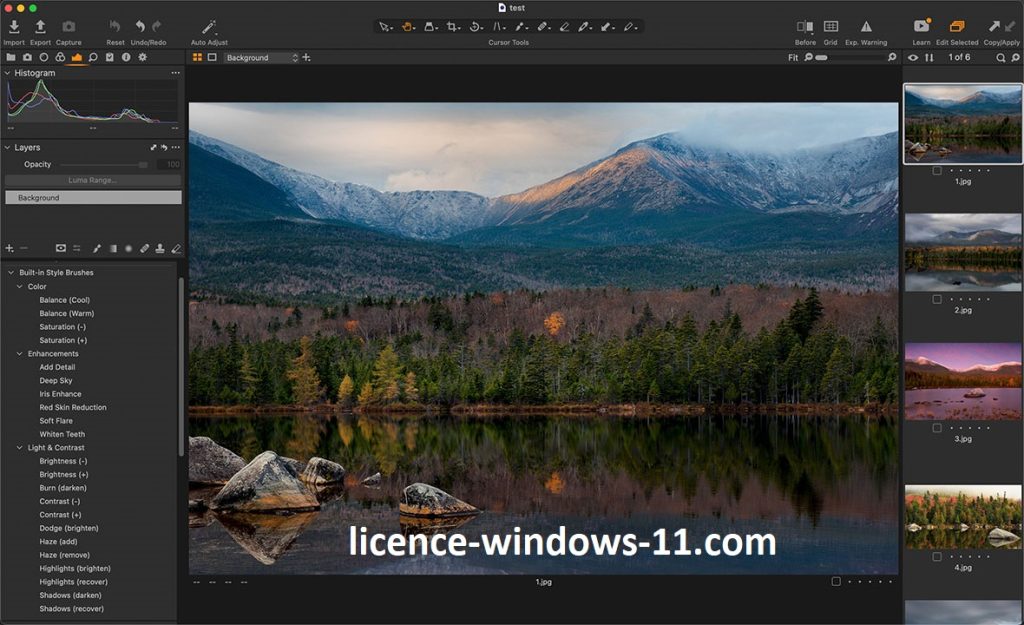The height and width of the screenshot is (625, 1024).
Task: Toggle the Grid overlay on the viewer
Action: 831,27
